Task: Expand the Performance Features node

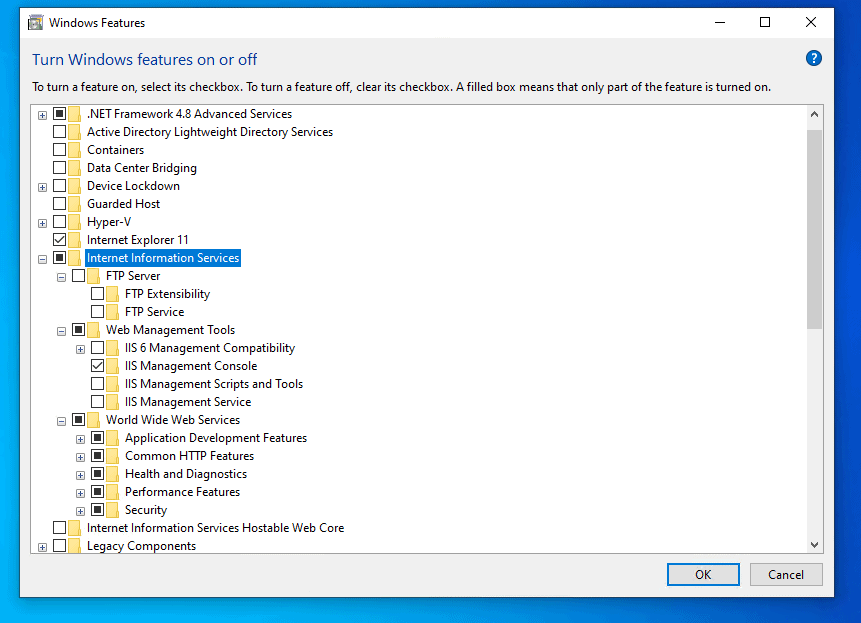Action: pyautogui.click(x=80, y=493)
